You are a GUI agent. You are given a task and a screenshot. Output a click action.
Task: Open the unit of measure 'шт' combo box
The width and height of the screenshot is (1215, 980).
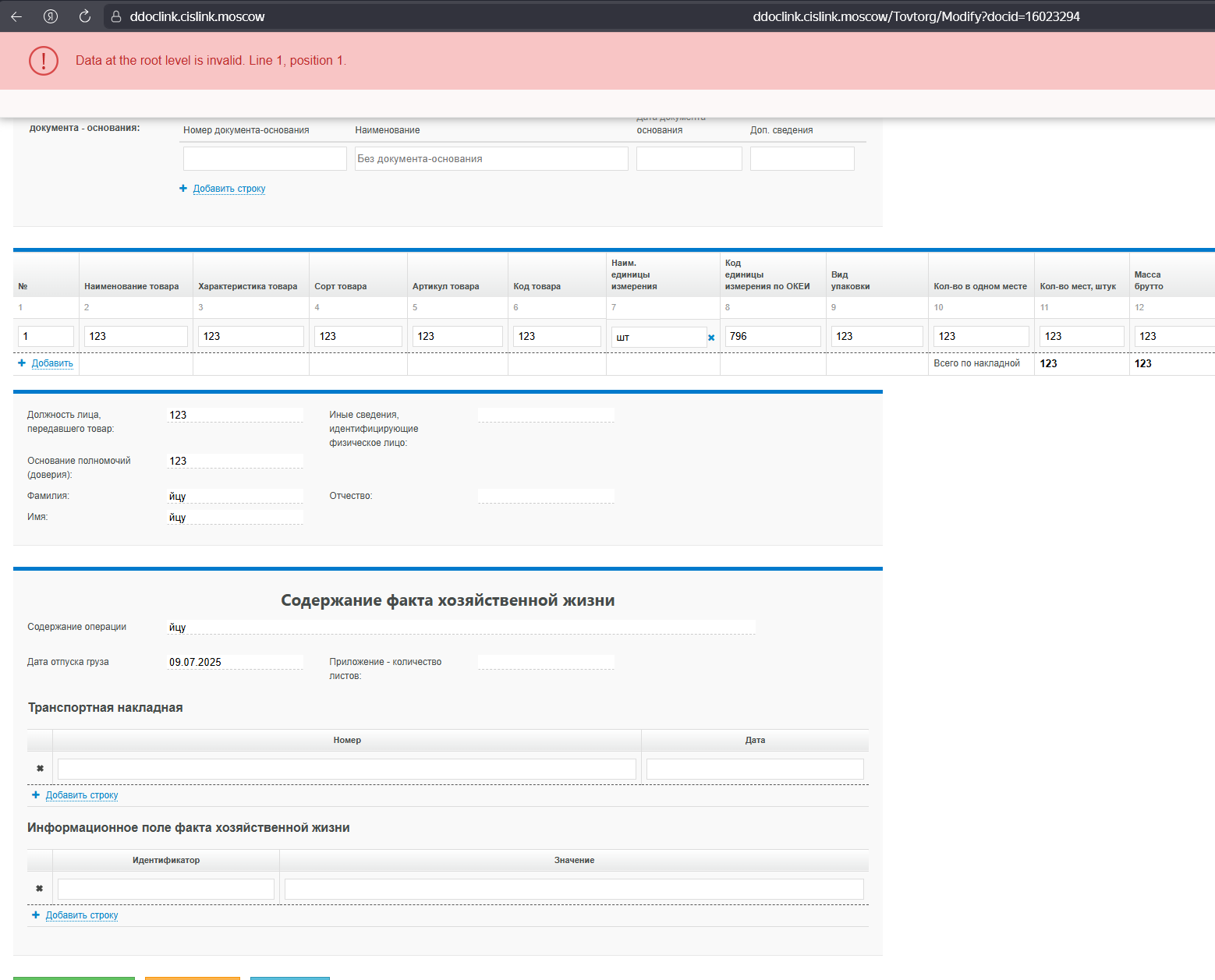point(659,337)
